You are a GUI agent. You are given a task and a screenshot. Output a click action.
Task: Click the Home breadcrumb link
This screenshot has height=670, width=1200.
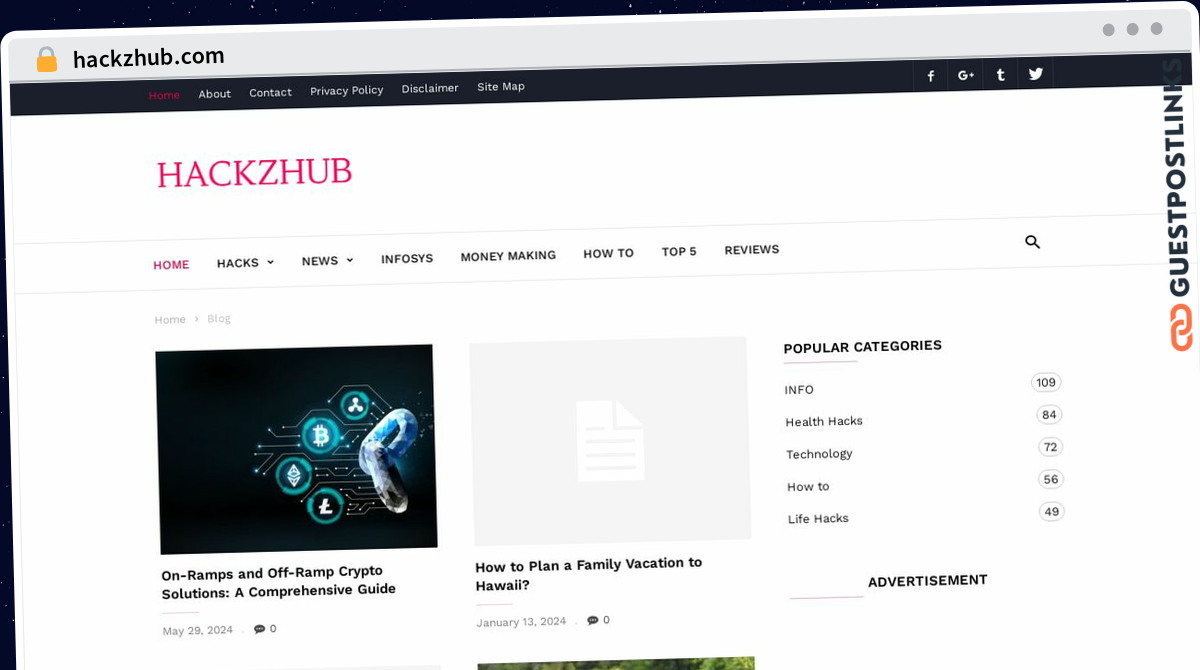(x=170, y=320)
